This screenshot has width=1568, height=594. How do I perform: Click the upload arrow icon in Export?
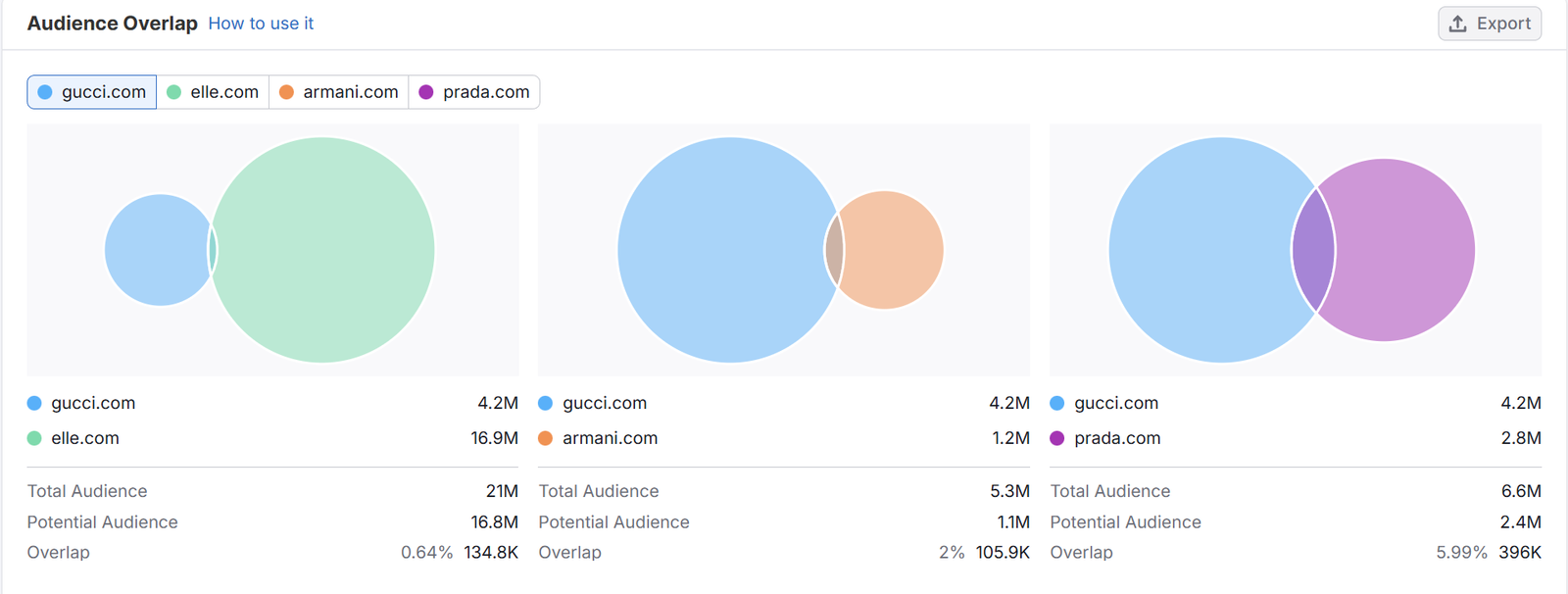pos(1458,24)
